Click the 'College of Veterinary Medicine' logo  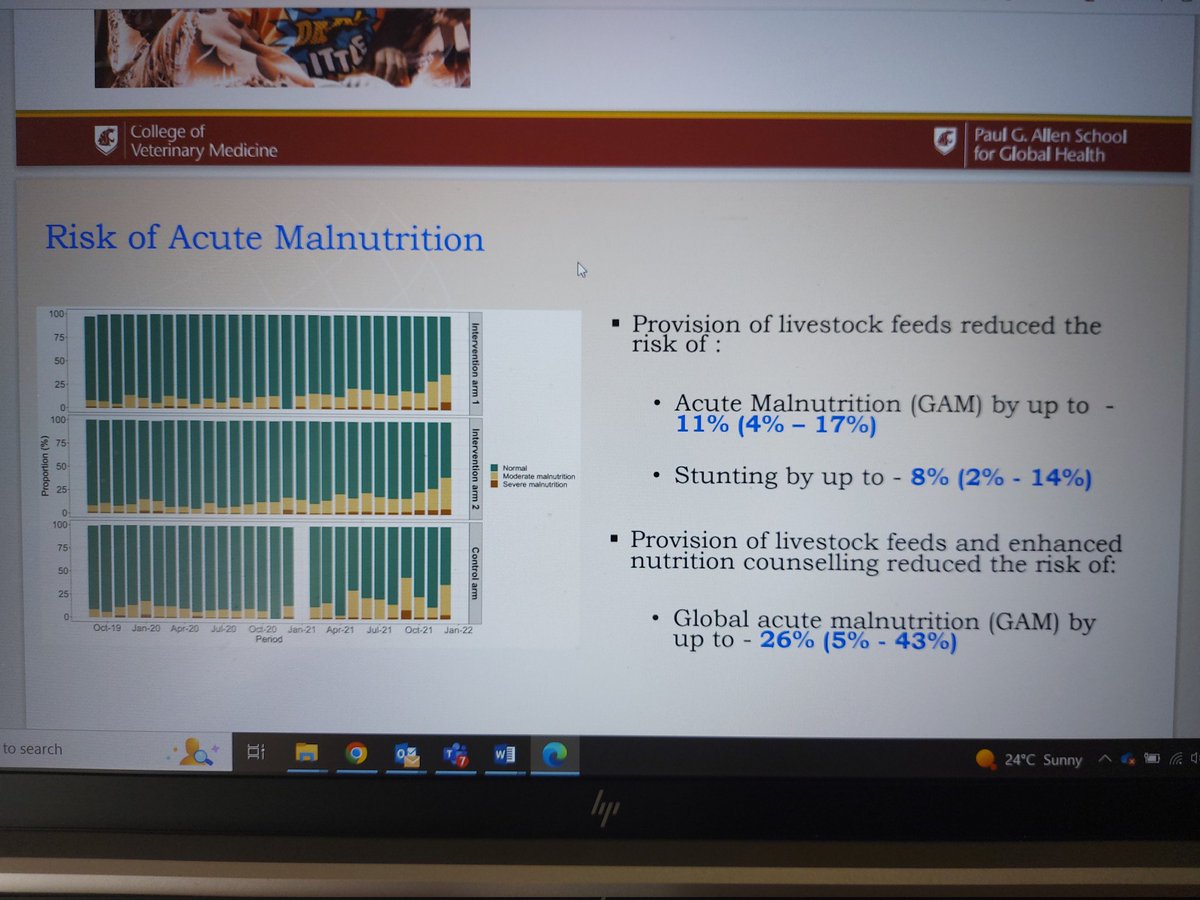186,141
